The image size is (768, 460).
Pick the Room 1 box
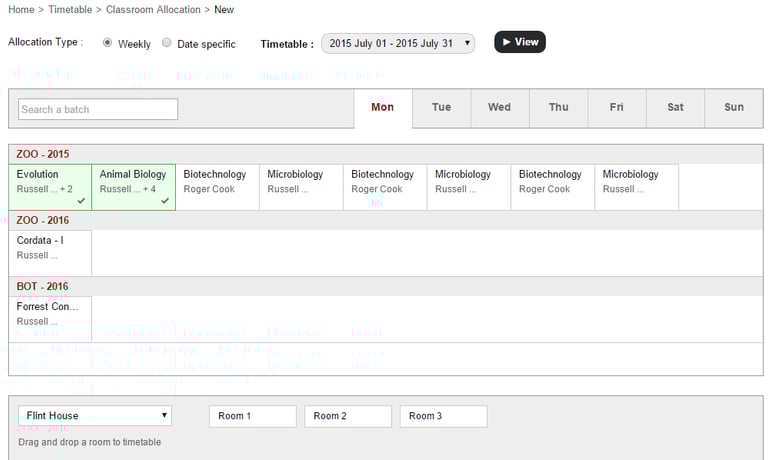tap(253, 416)
